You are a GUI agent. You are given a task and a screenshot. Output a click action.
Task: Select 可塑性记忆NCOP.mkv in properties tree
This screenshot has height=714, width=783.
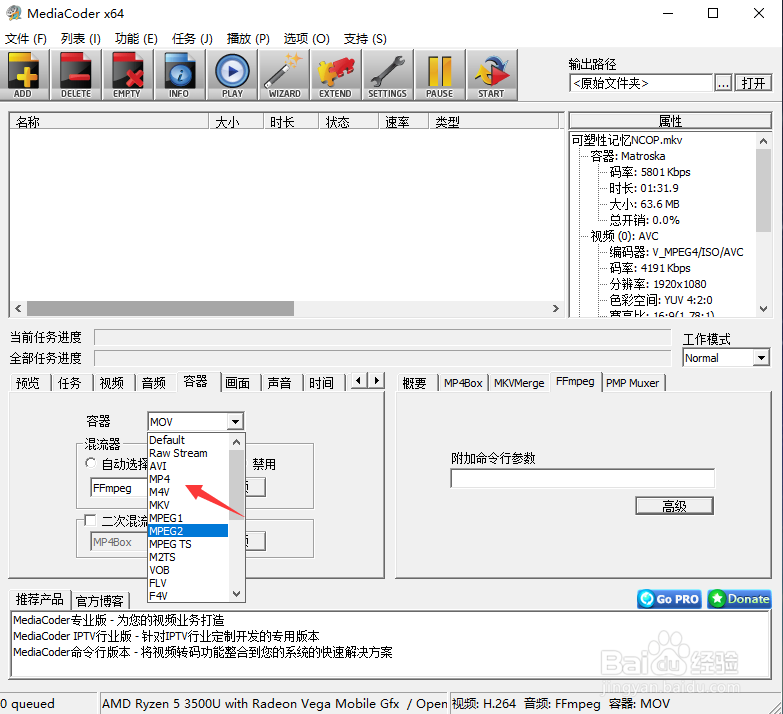point(627,140)
